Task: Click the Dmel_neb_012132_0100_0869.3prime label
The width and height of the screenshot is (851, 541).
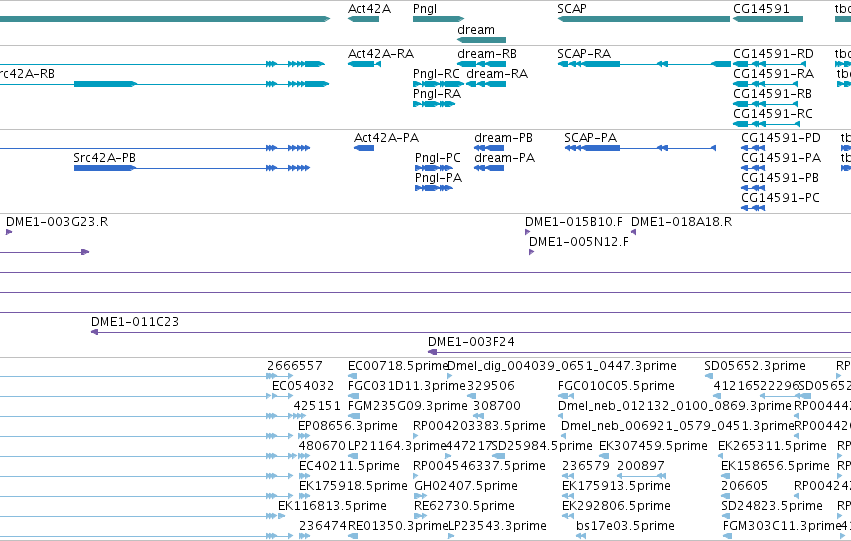Action: point(675,406)
